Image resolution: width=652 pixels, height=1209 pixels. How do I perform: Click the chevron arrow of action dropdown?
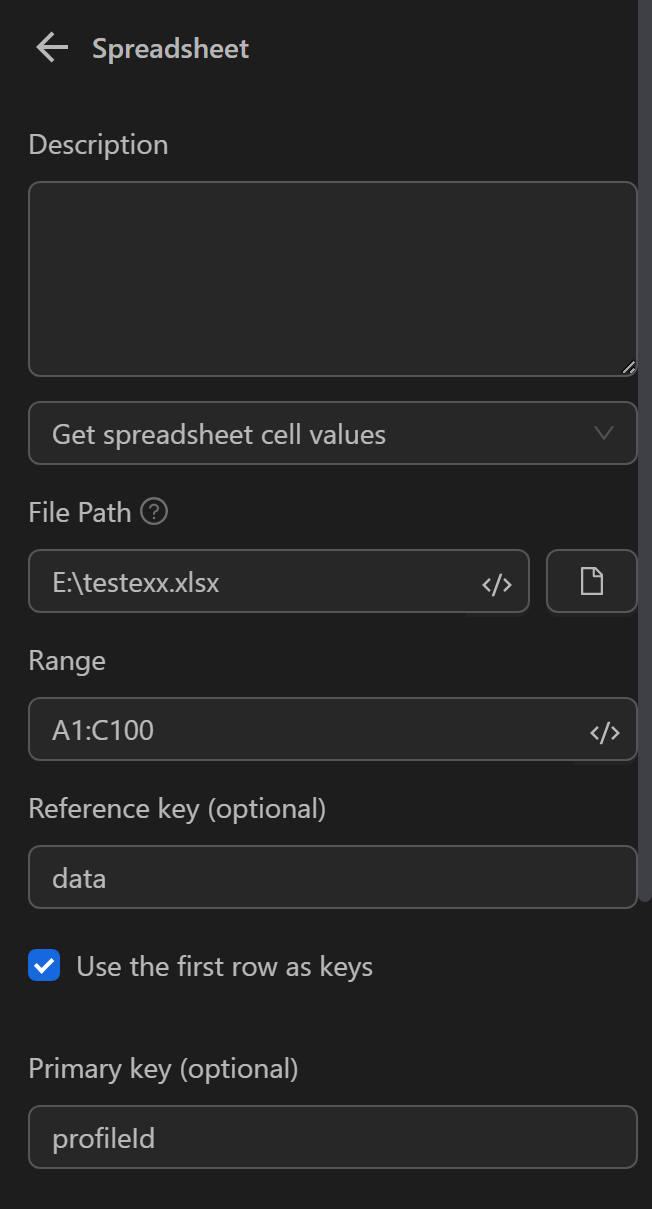tap(604, 434)
